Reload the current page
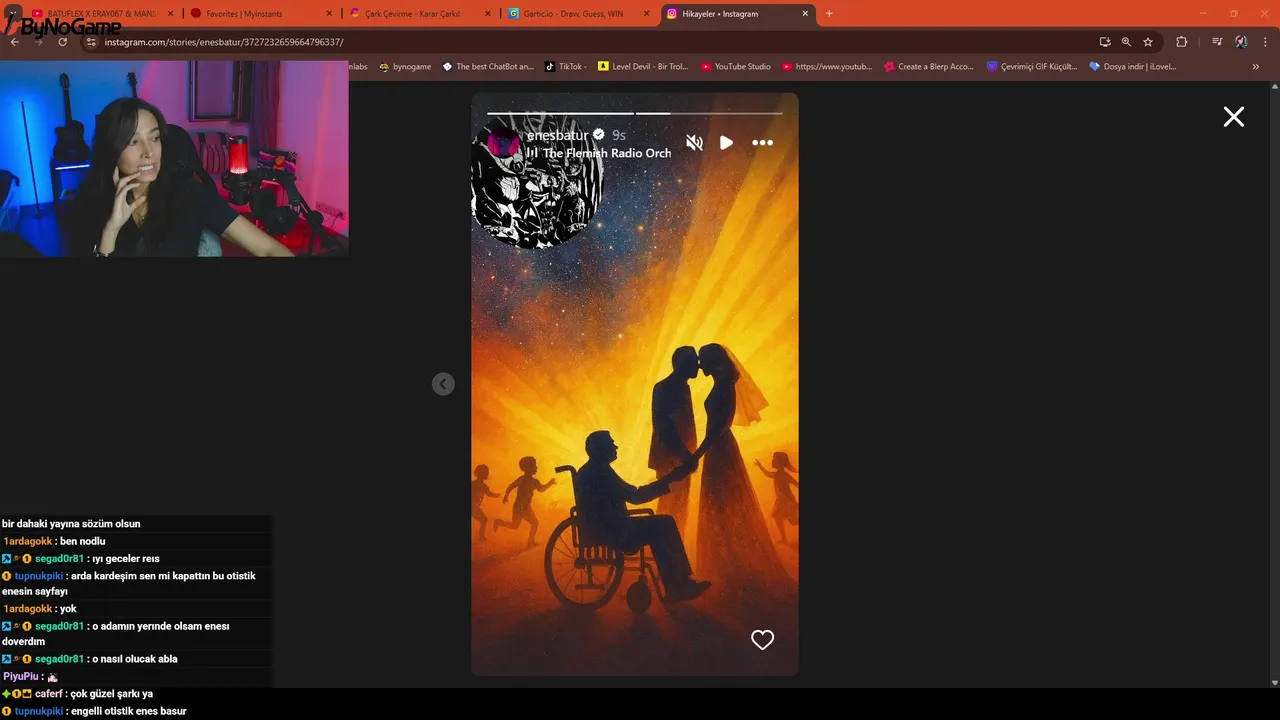The width and height of the screenshot is (1280, 720). point(63,42)
